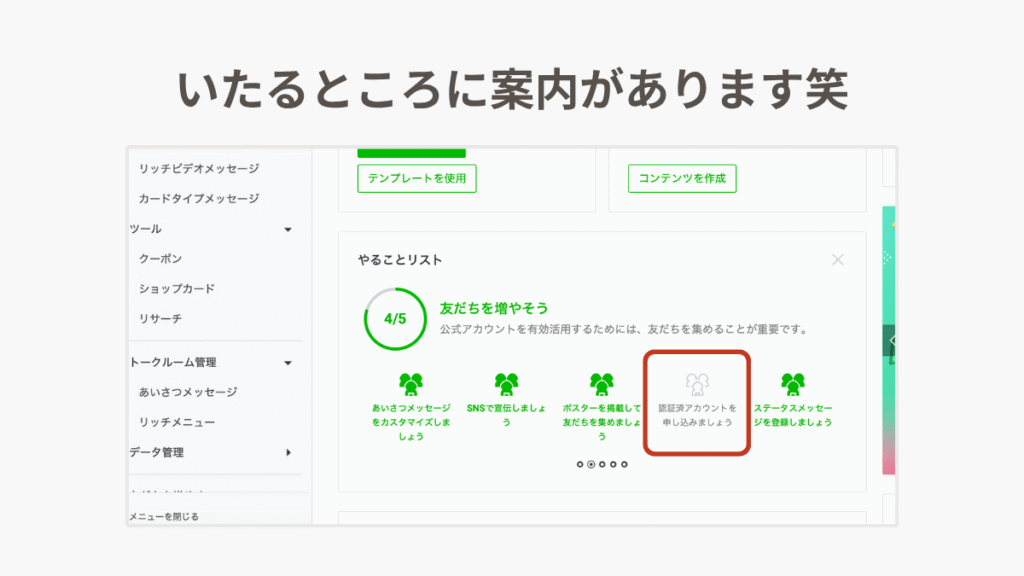This screenshot has width=1024, height=576.
Task: Click the grayed 認証済アカウント application icon
Action: 697,384
